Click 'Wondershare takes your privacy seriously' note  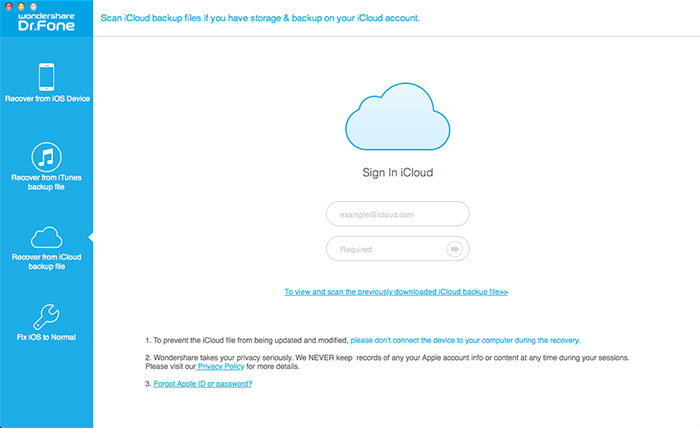click(x=387, y=362)
